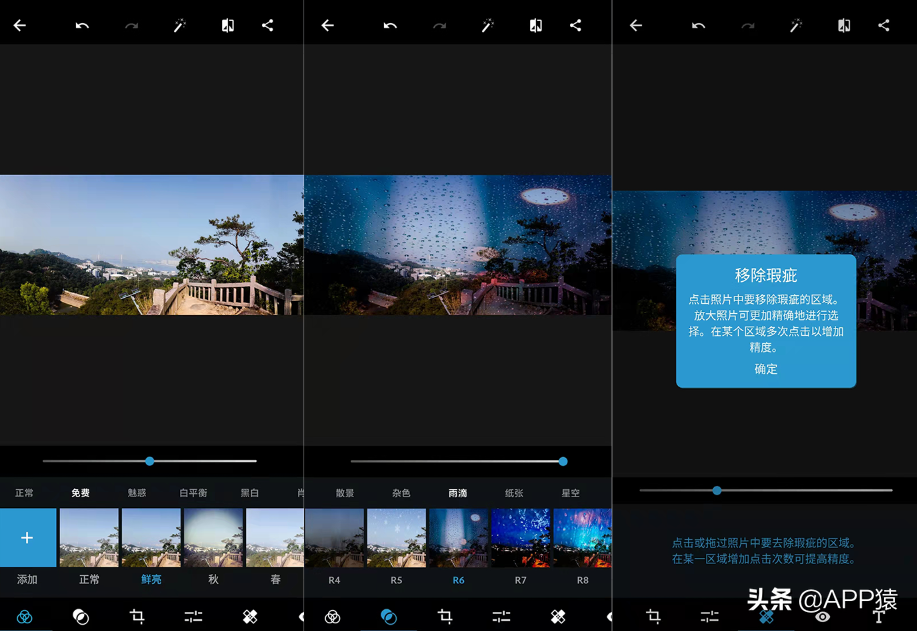Undo last edit in right screen
This screenshot has height=631, width=917.
(x=698, y=25)
